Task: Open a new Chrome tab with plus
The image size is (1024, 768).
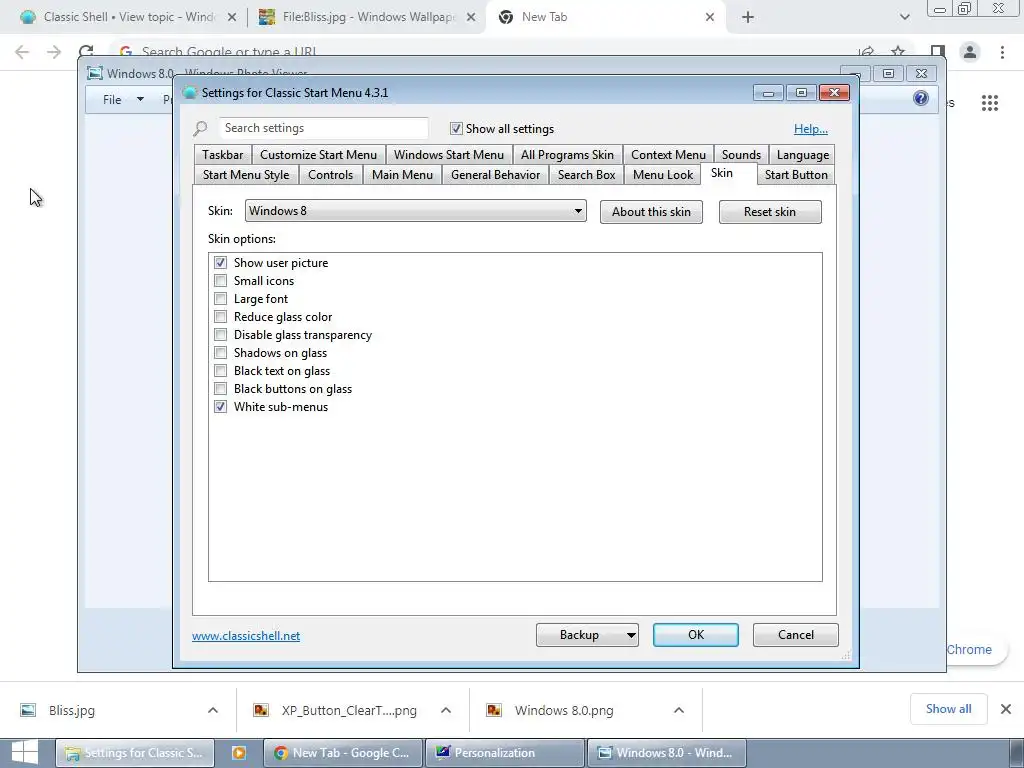Action: click(x=748, y=17)
